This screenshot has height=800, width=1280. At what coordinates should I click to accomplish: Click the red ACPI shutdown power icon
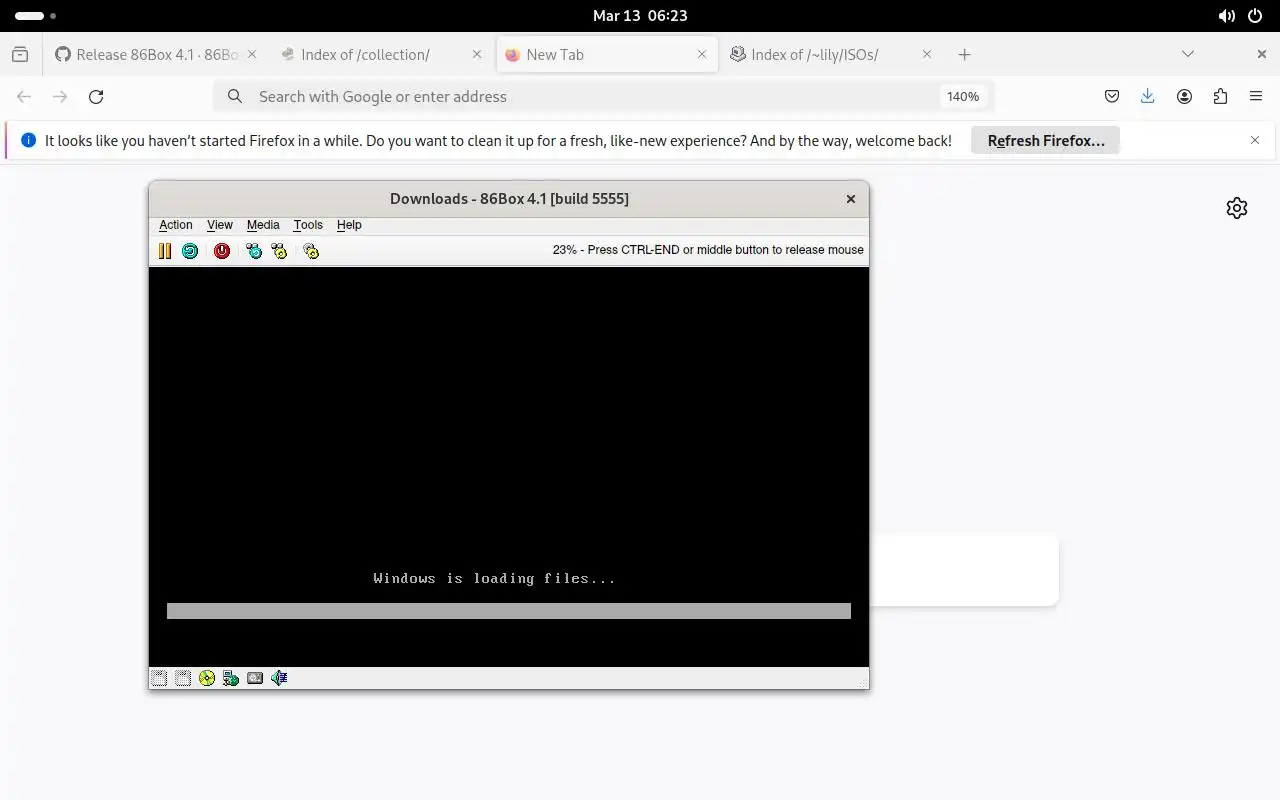pyautogui.click(x=222, y=251)
